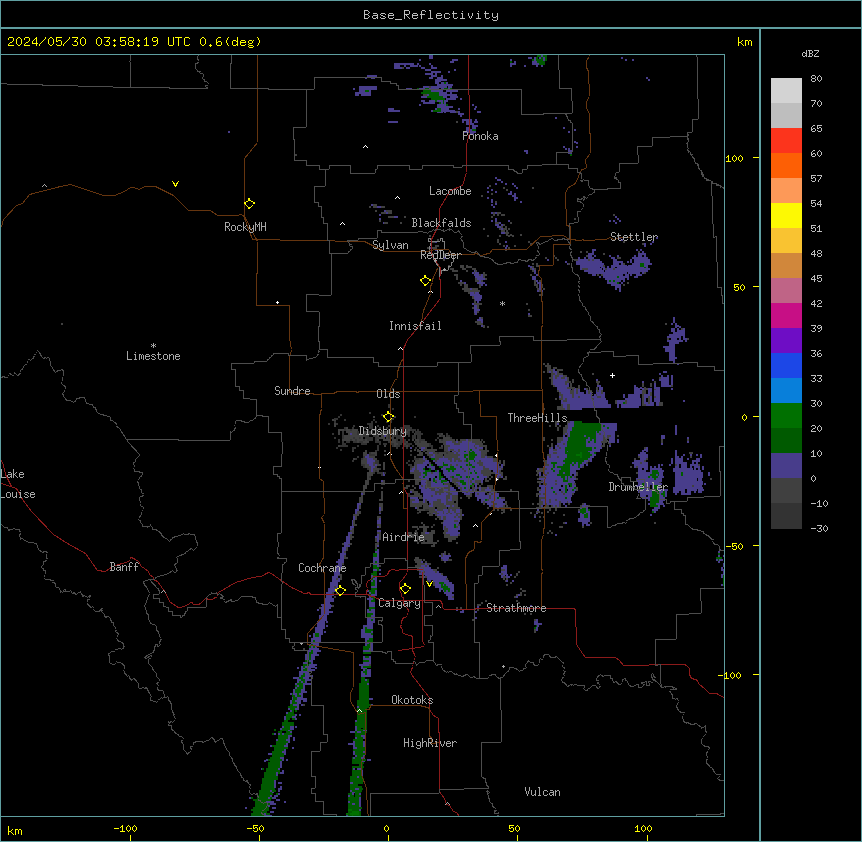Click the Lake Louise label
862x842 pixels.
18,484
